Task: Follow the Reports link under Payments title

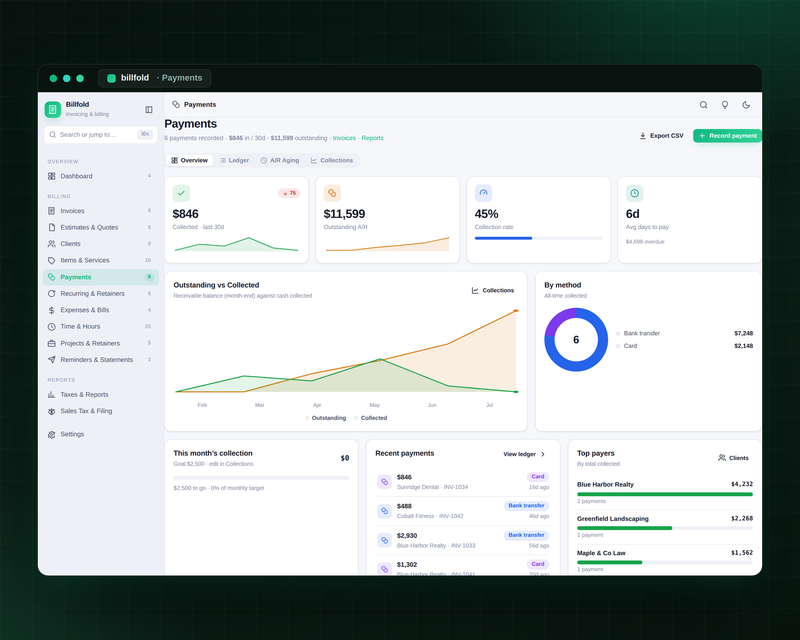Action: [372, 138]
